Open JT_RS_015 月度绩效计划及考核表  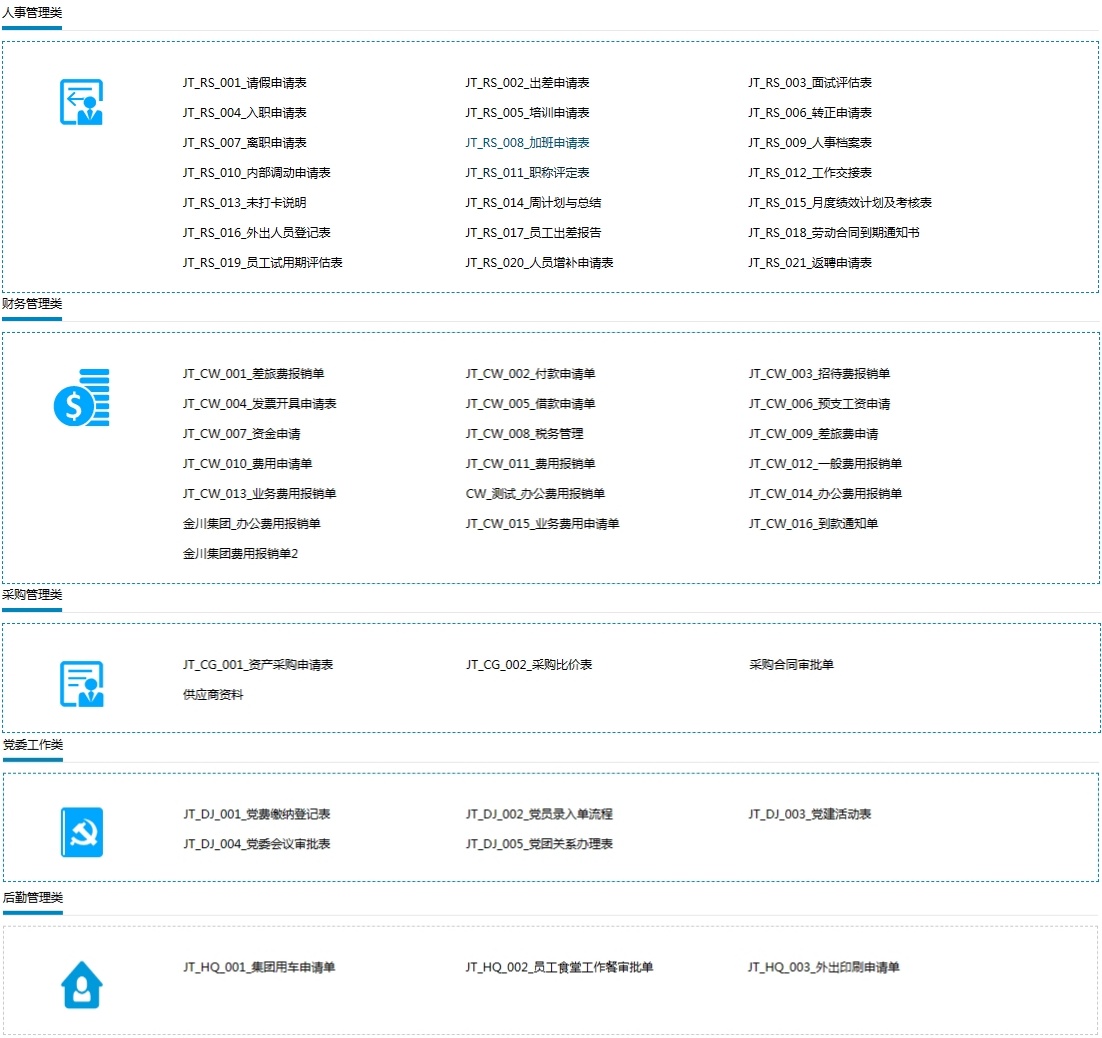[839, 203]
